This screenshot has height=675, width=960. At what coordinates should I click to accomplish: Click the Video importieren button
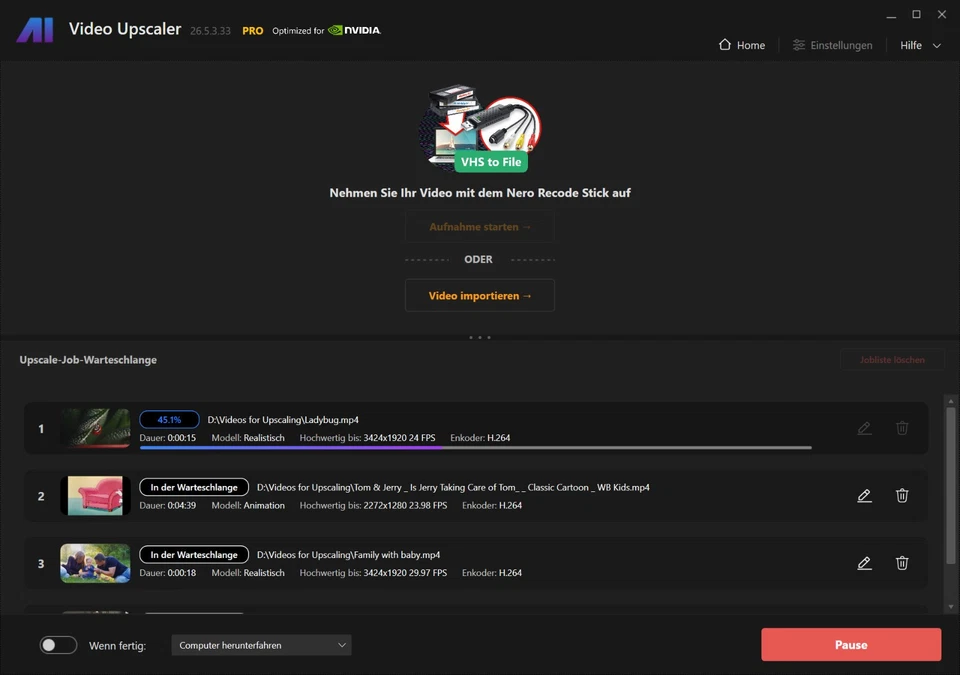[x=479, y=295]
